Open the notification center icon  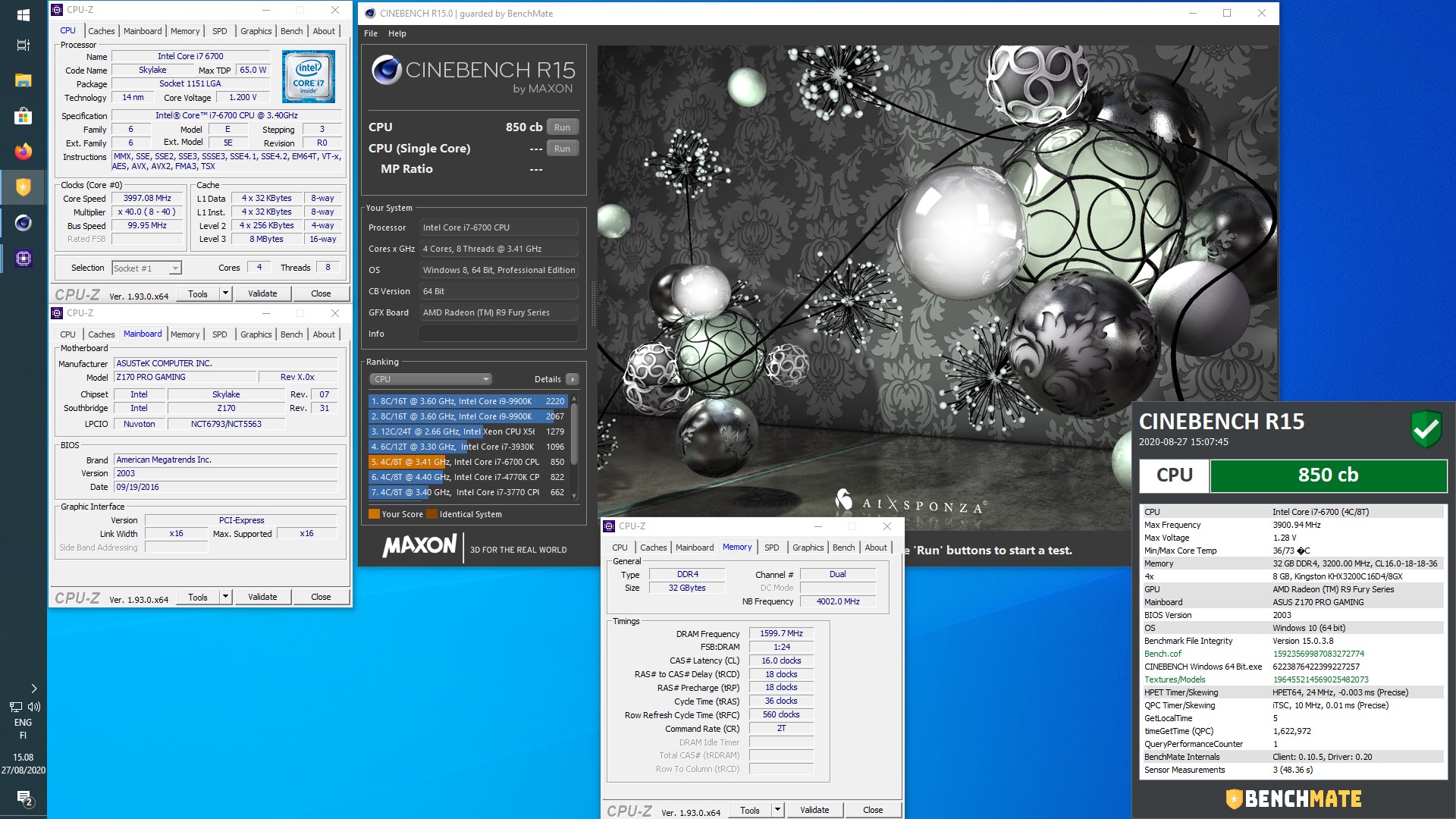coord(24,798)
